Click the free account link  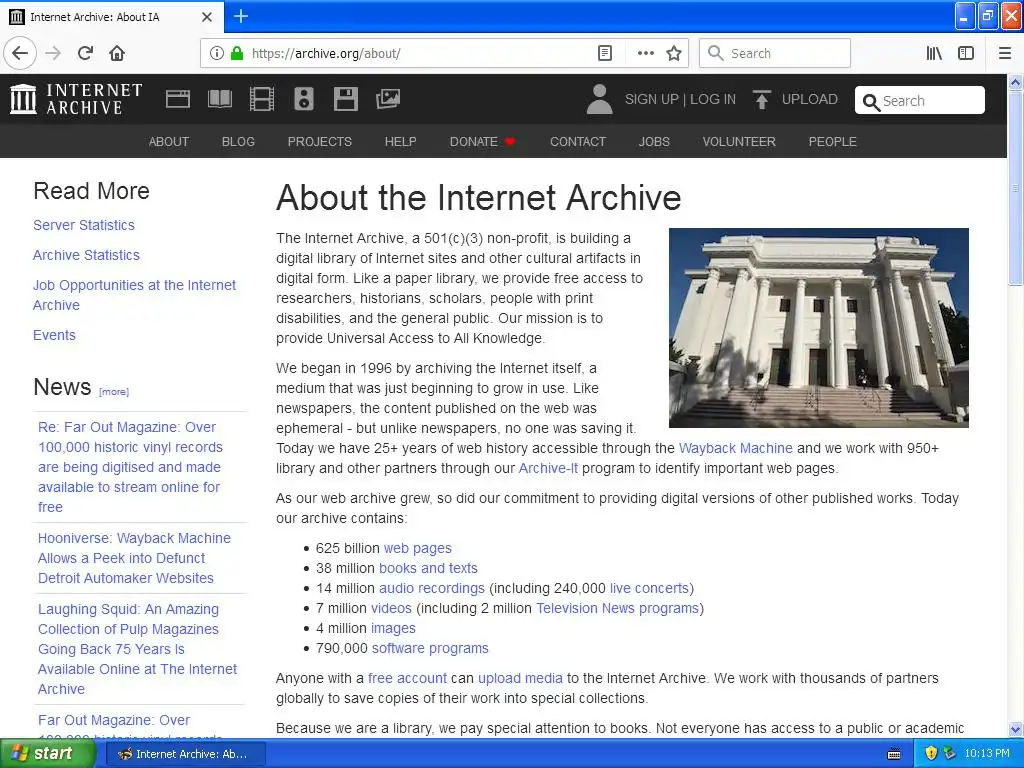[408, 679]
